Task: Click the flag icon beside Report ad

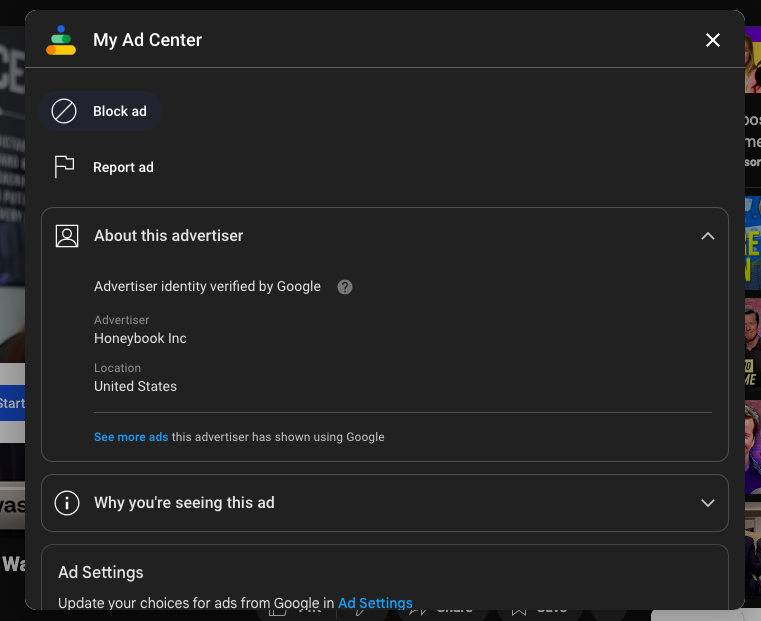Action: pos(65,167)
